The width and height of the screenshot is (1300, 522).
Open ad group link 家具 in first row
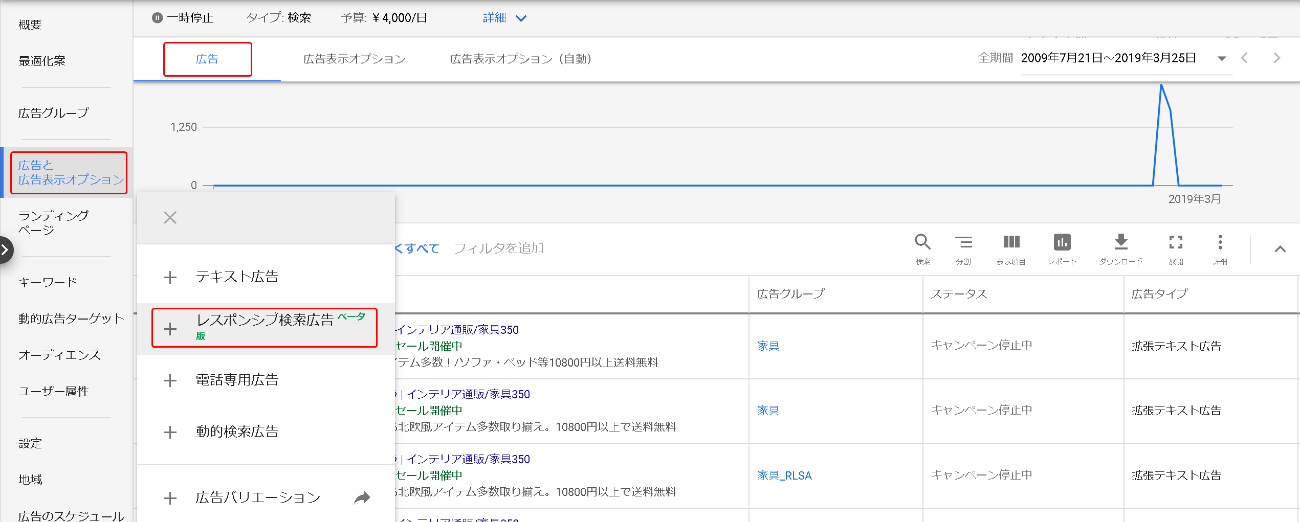pyautogui.click(x=768, y=346)
